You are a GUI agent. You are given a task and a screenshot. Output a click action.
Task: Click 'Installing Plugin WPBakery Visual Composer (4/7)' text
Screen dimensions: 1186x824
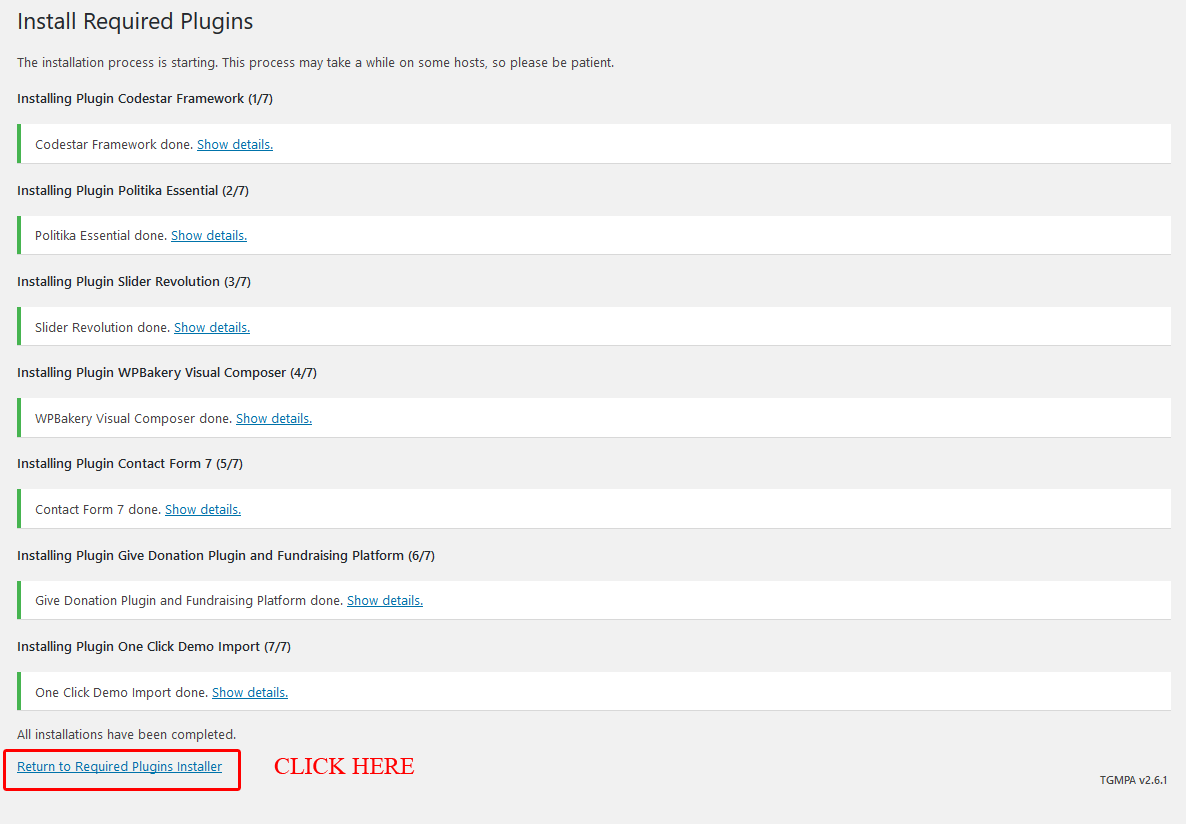point(166,372)
